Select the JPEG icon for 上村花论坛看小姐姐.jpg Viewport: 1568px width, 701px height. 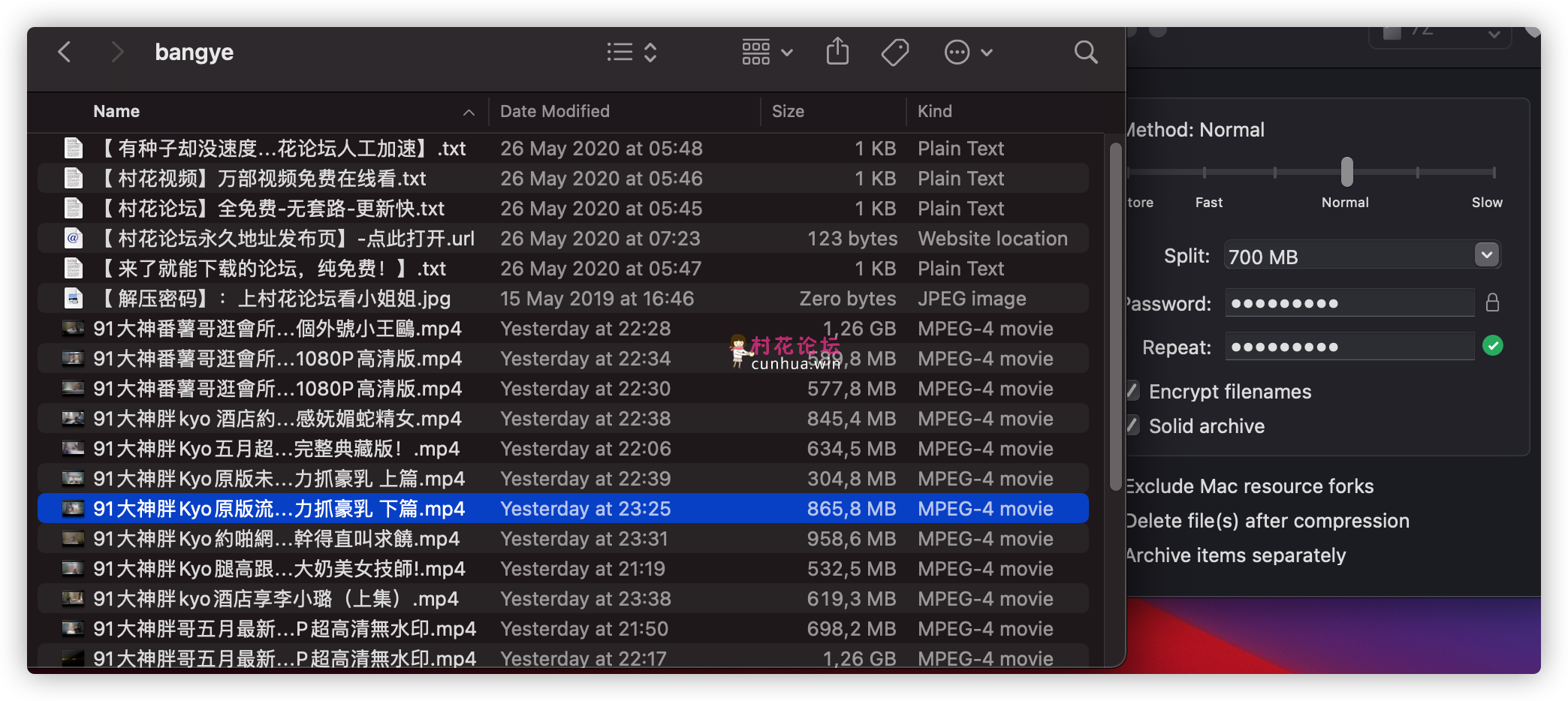coord(73,298)
